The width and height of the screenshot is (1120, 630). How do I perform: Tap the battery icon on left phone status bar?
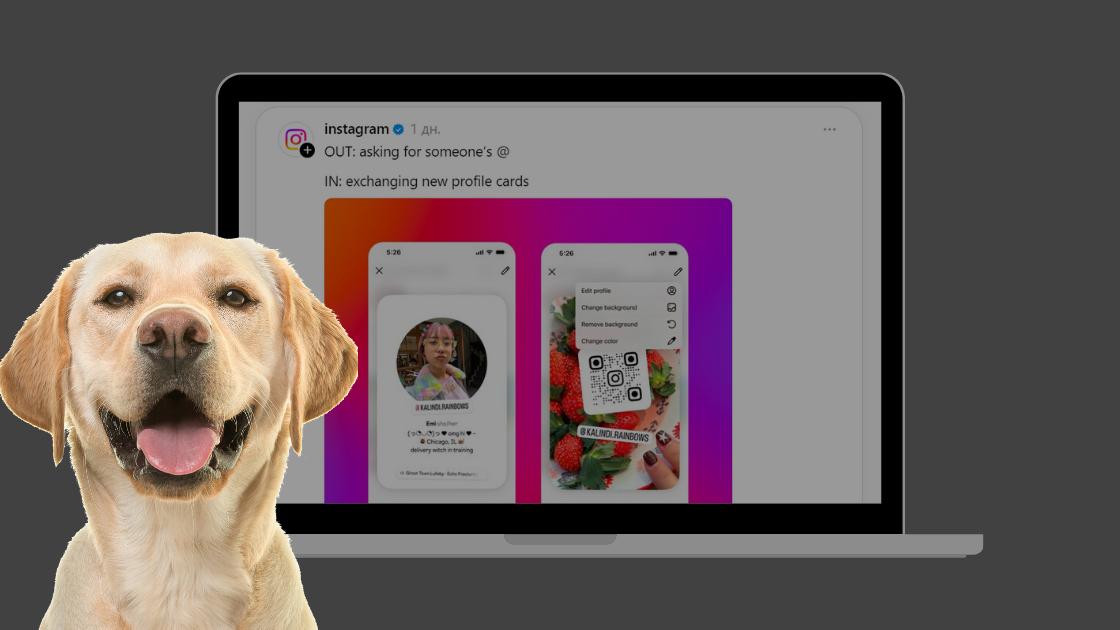pyautogui.click(x=500, y=252)
